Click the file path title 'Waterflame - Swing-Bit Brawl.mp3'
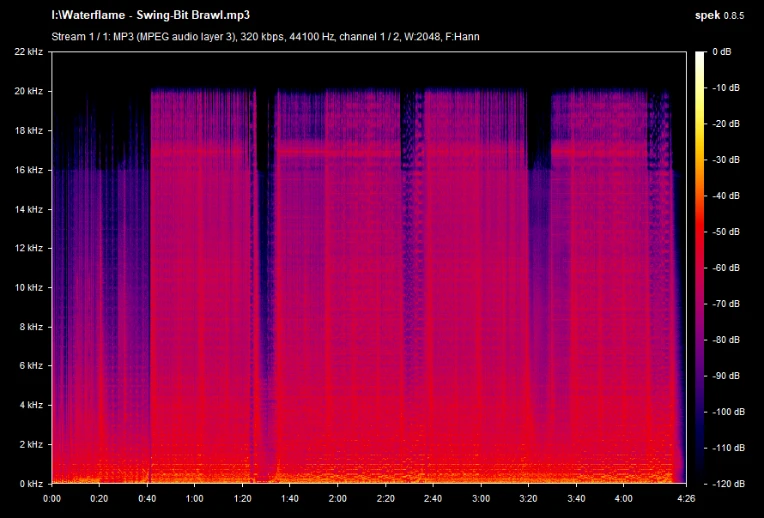764x518 pixels. click(x=155, y=15)
